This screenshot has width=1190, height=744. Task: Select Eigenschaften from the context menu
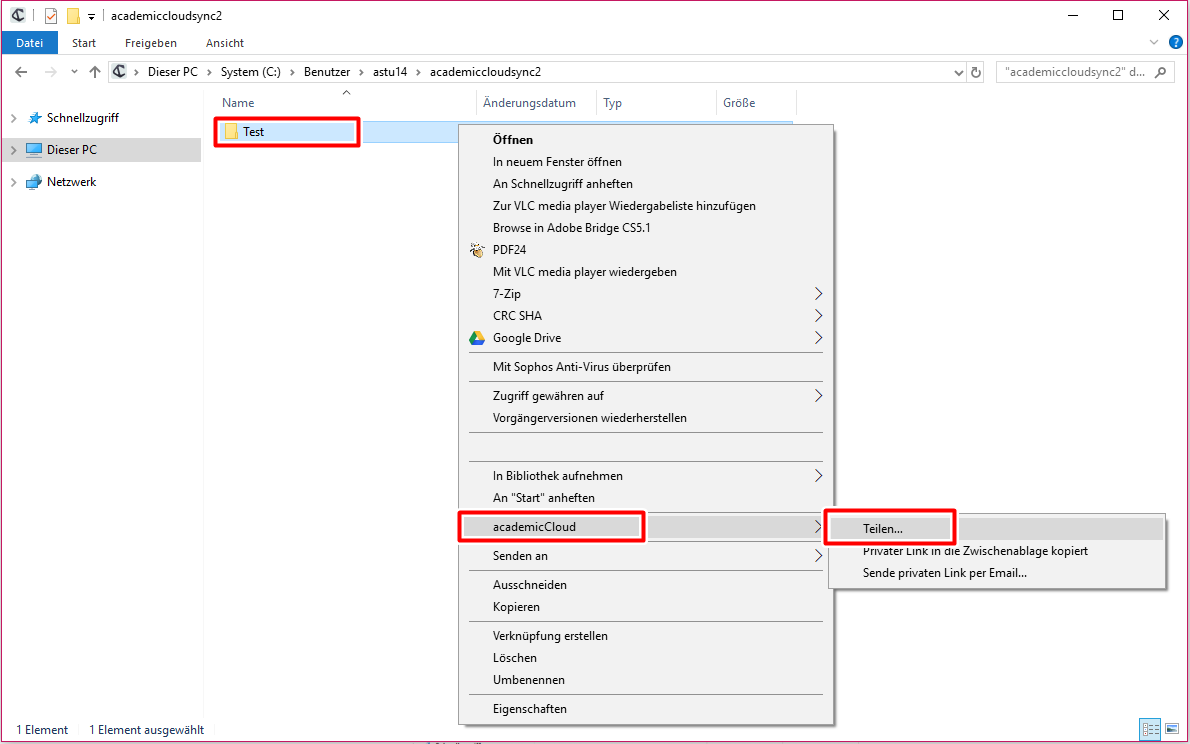[530, 709]
